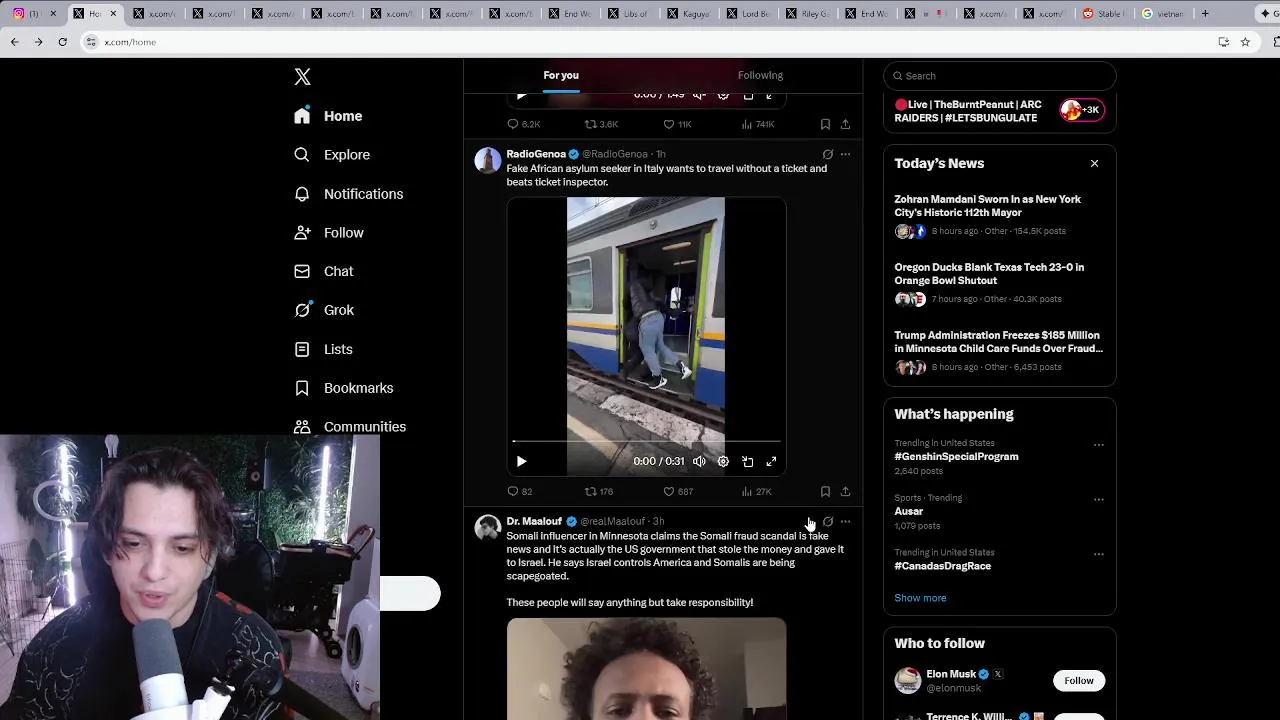The height and width of the screenshot is (720, 1280).
Task: Repost RadioGenoa post (176)
Action: click(x=598, y=492)
